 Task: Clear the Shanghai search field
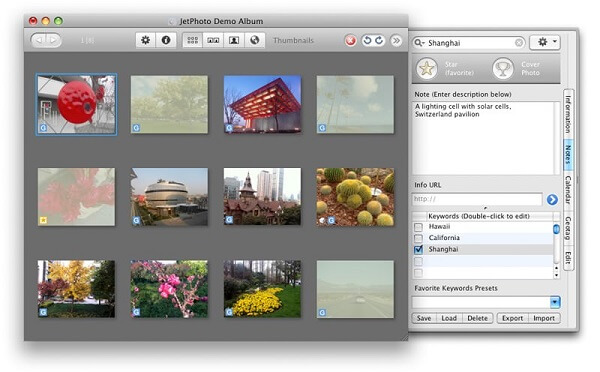click(x=518, y=42)
